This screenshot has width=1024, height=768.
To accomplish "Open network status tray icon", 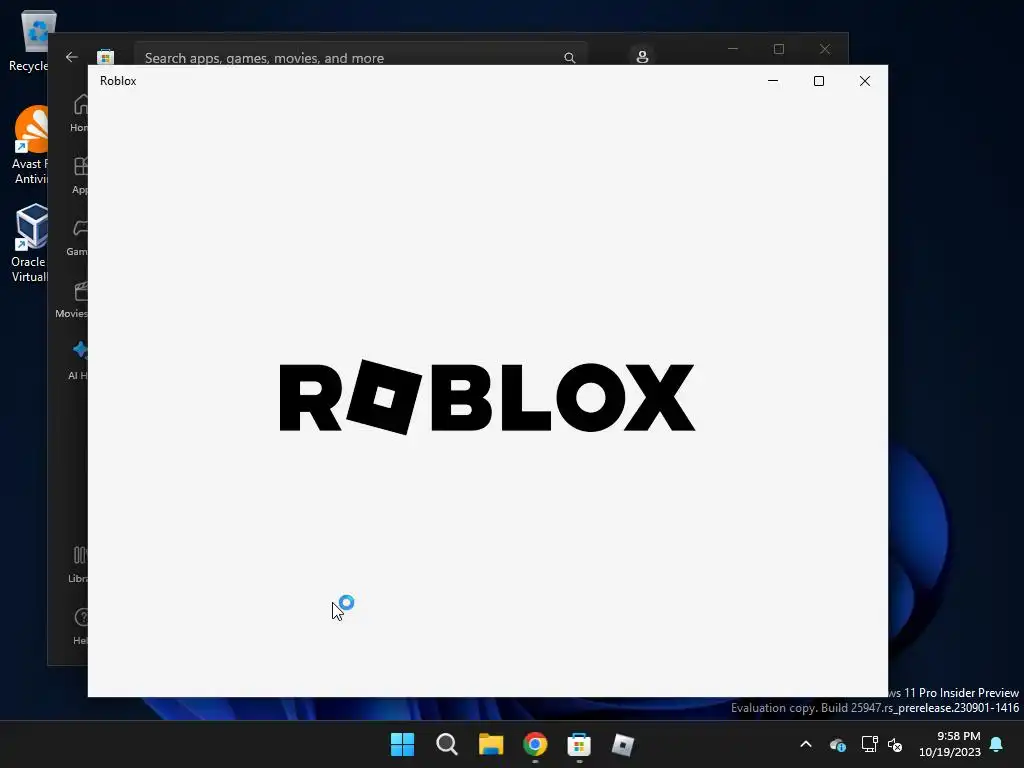I will click(869, 744).
